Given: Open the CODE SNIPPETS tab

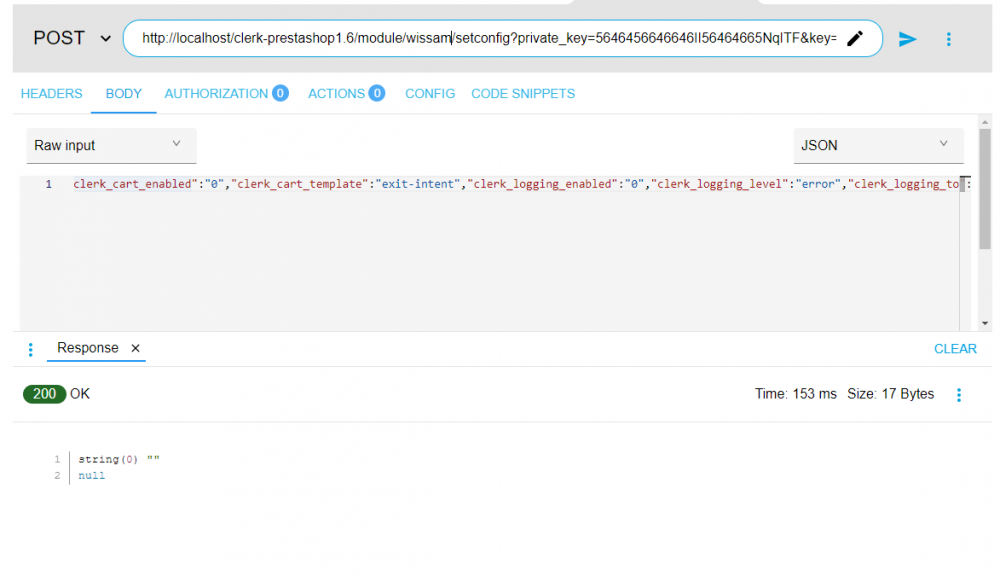Looking at the screenshot, I should (x=523, y=93).
